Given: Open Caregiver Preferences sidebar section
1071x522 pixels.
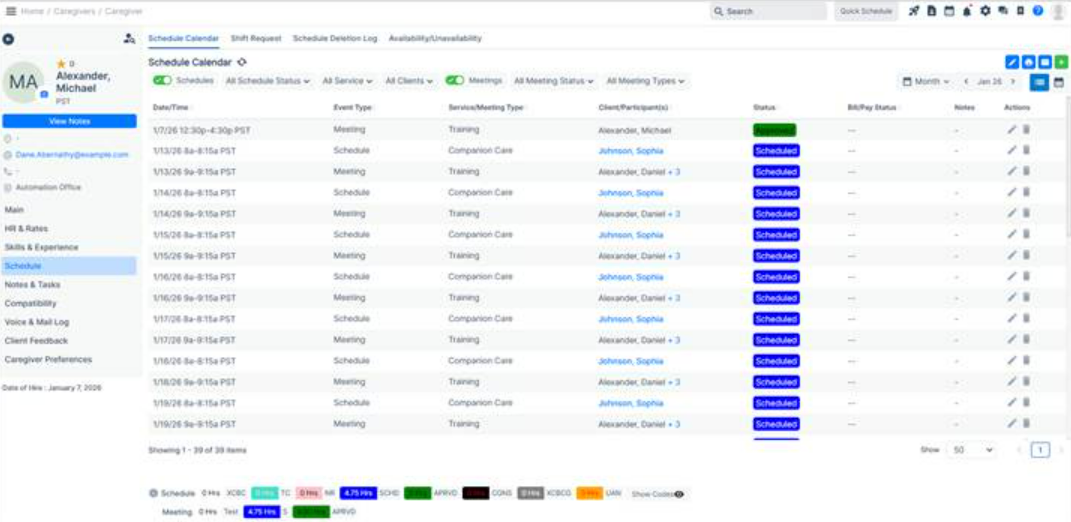Looking at the screenshot, I should tap(48, 359).
